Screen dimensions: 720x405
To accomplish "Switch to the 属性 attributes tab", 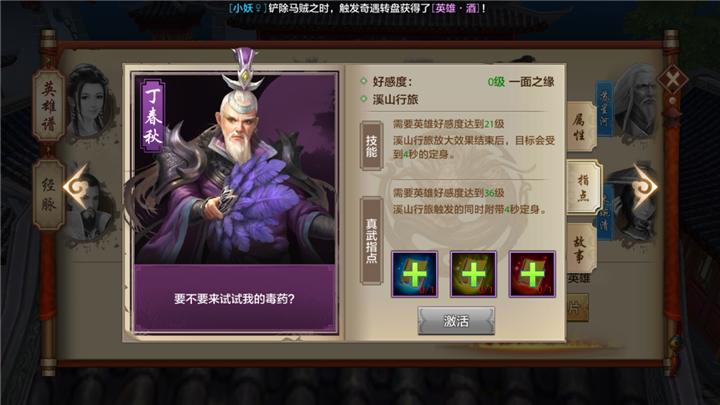I will [x=579, y=127].
